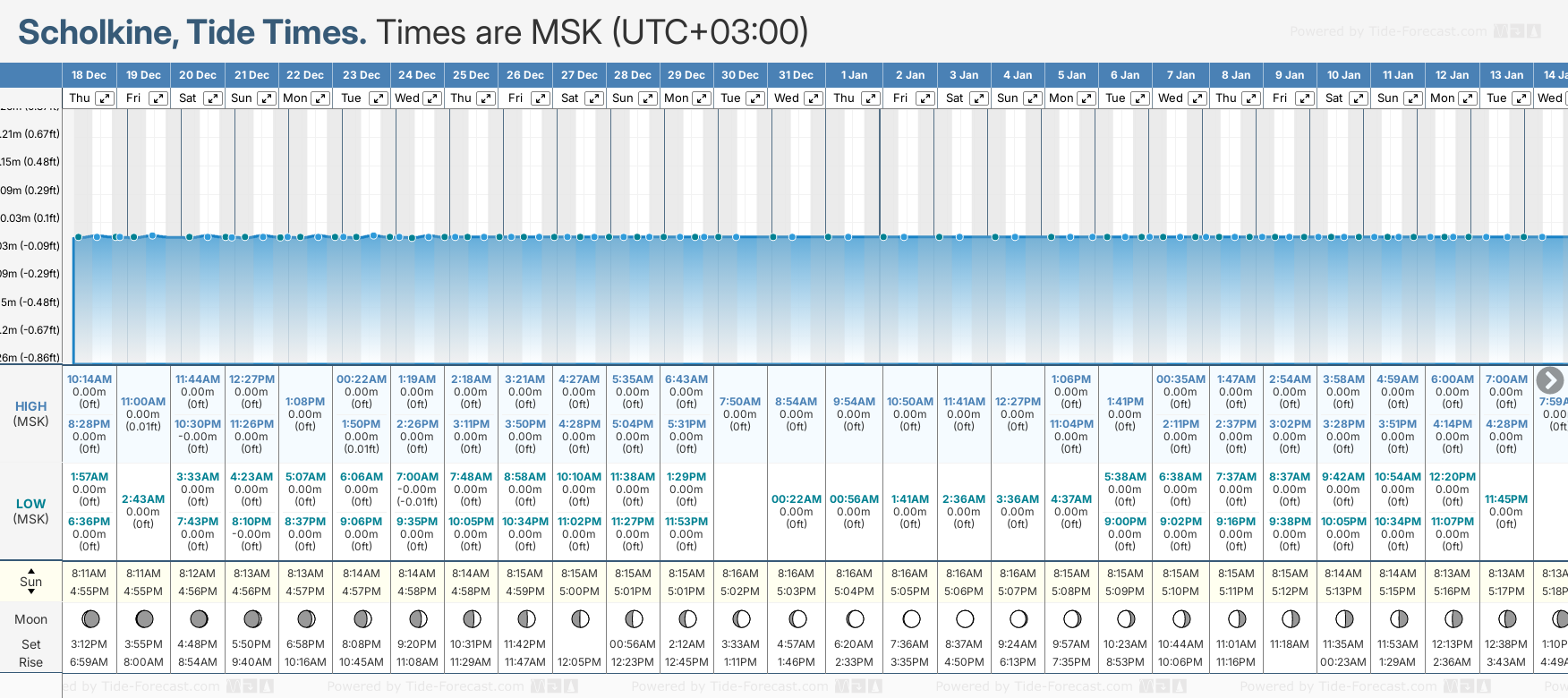Expand the Tue 13 Jan day details

[1521, 98]
